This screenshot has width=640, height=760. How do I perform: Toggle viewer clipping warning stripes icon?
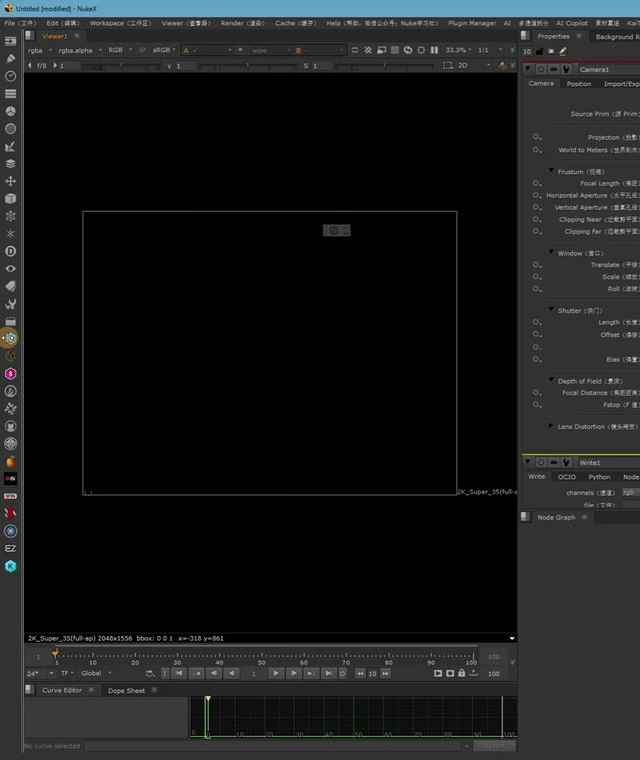pos(368,50)
